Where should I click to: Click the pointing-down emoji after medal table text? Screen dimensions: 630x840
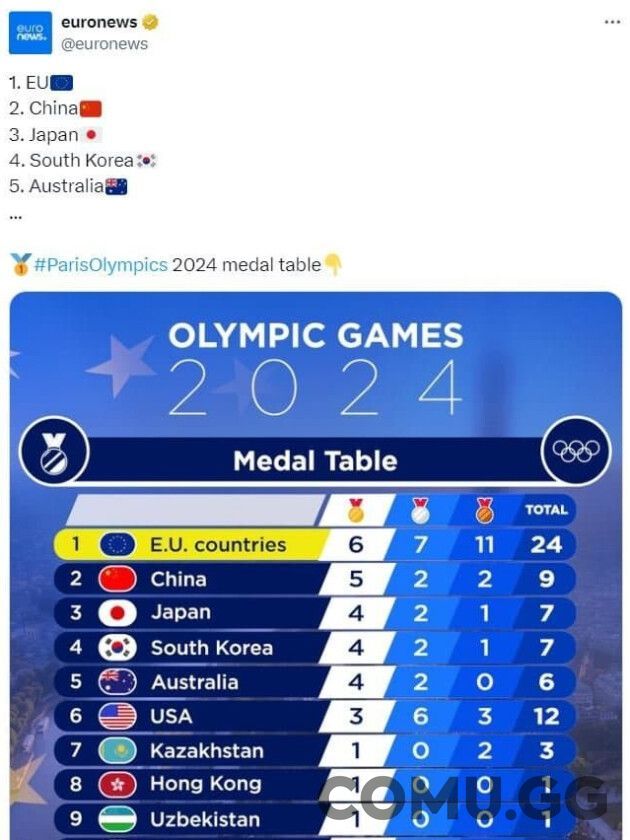click(333, 265)
